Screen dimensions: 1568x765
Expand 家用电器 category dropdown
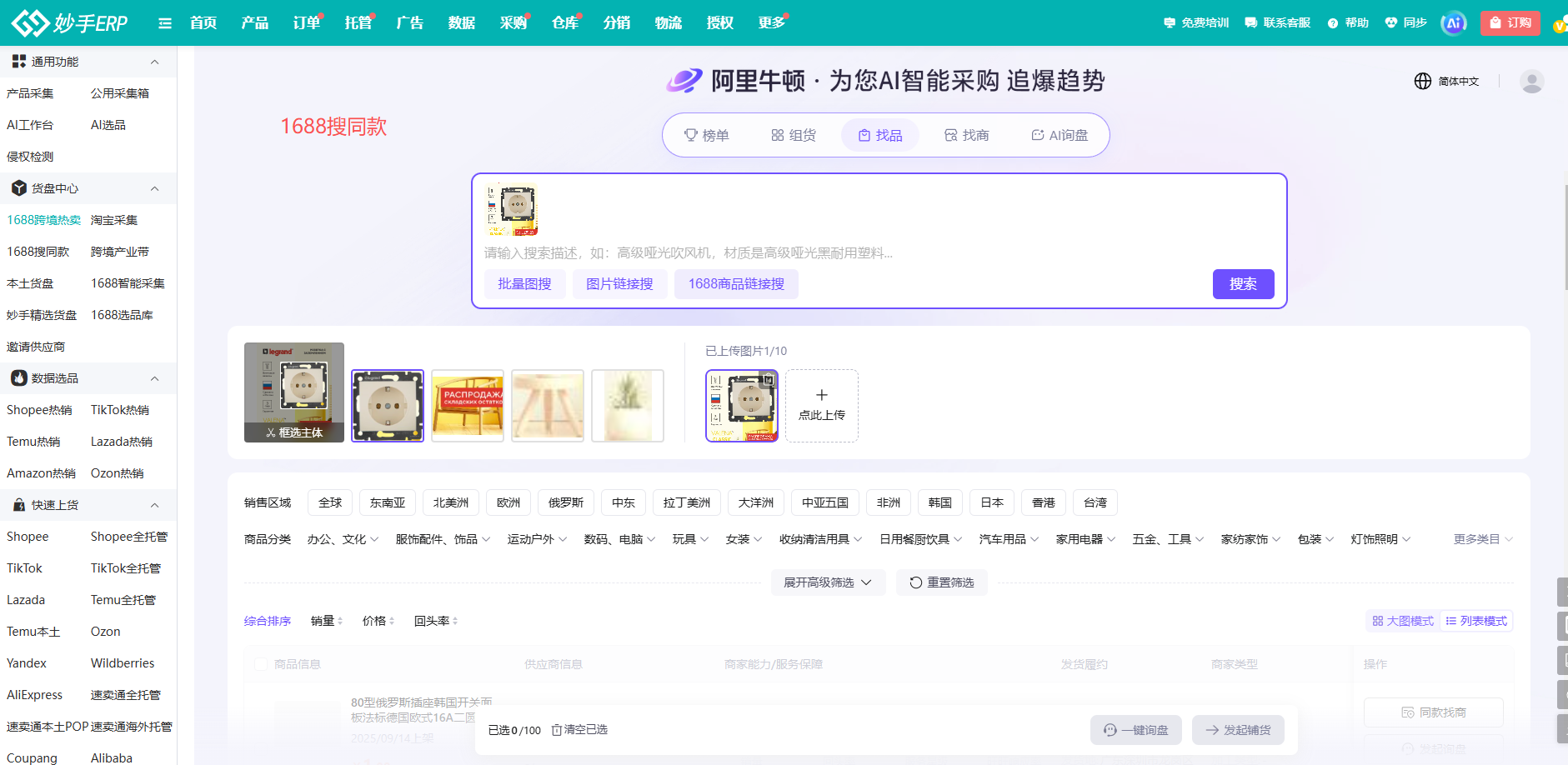1086,539
